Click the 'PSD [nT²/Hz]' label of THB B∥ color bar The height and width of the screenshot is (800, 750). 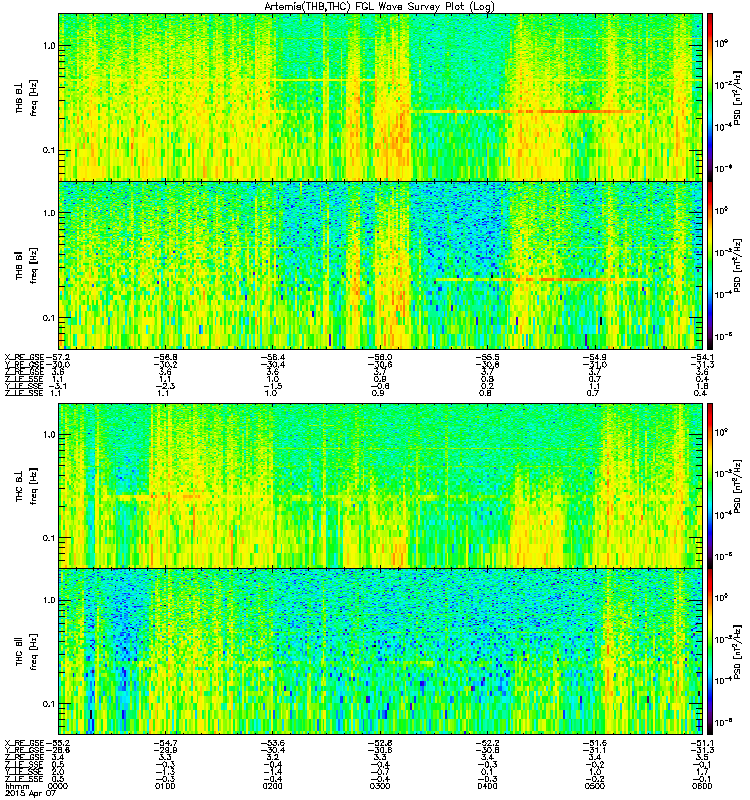(x=738, y=265)
